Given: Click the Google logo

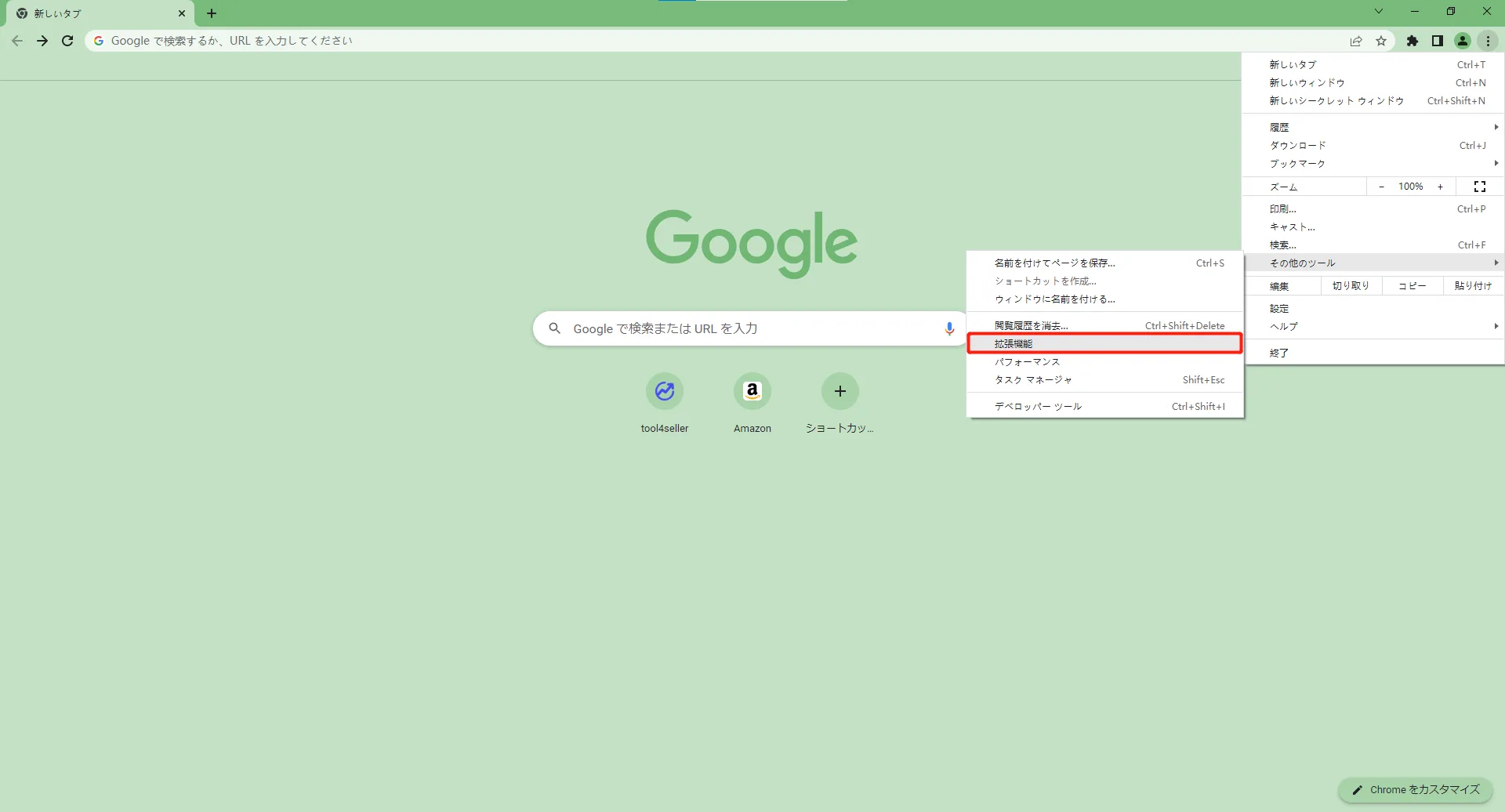Looking at the screenshot, I should tap(752, 243).
